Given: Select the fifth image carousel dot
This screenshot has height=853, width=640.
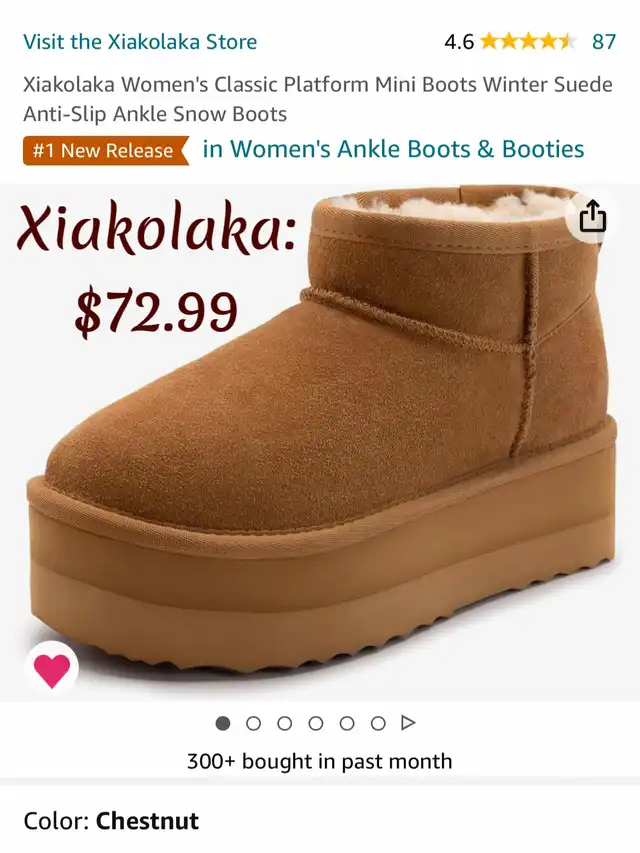Looking at the screenshot, I should 347,724.
